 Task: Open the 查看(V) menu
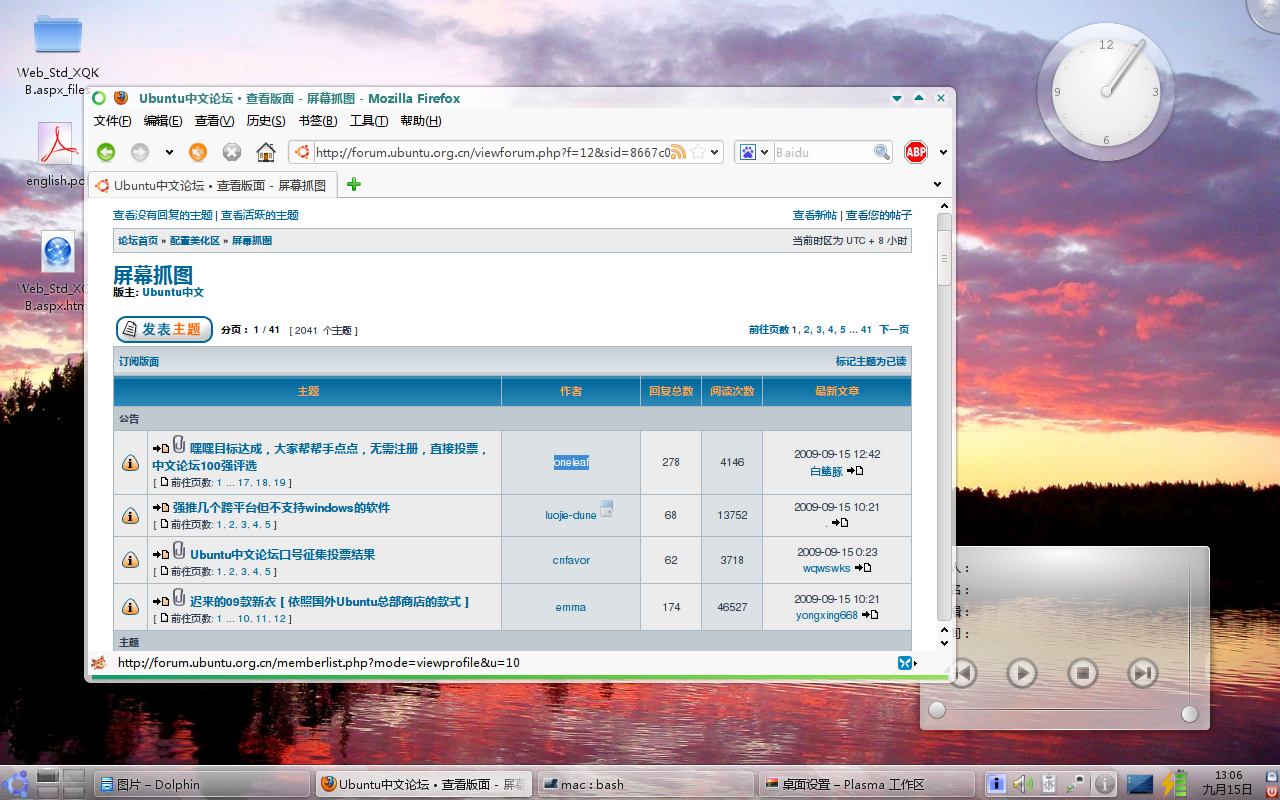(x=214, y=121)
